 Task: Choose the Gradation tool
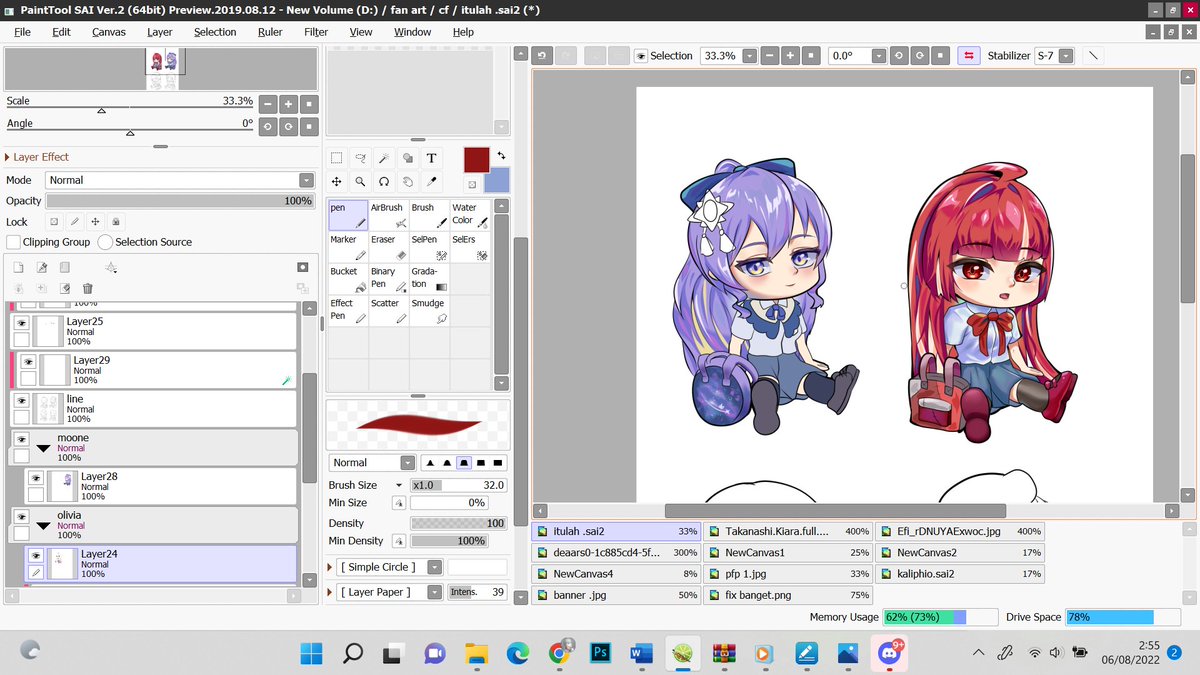pyautogui.click(x=429, y=279)
